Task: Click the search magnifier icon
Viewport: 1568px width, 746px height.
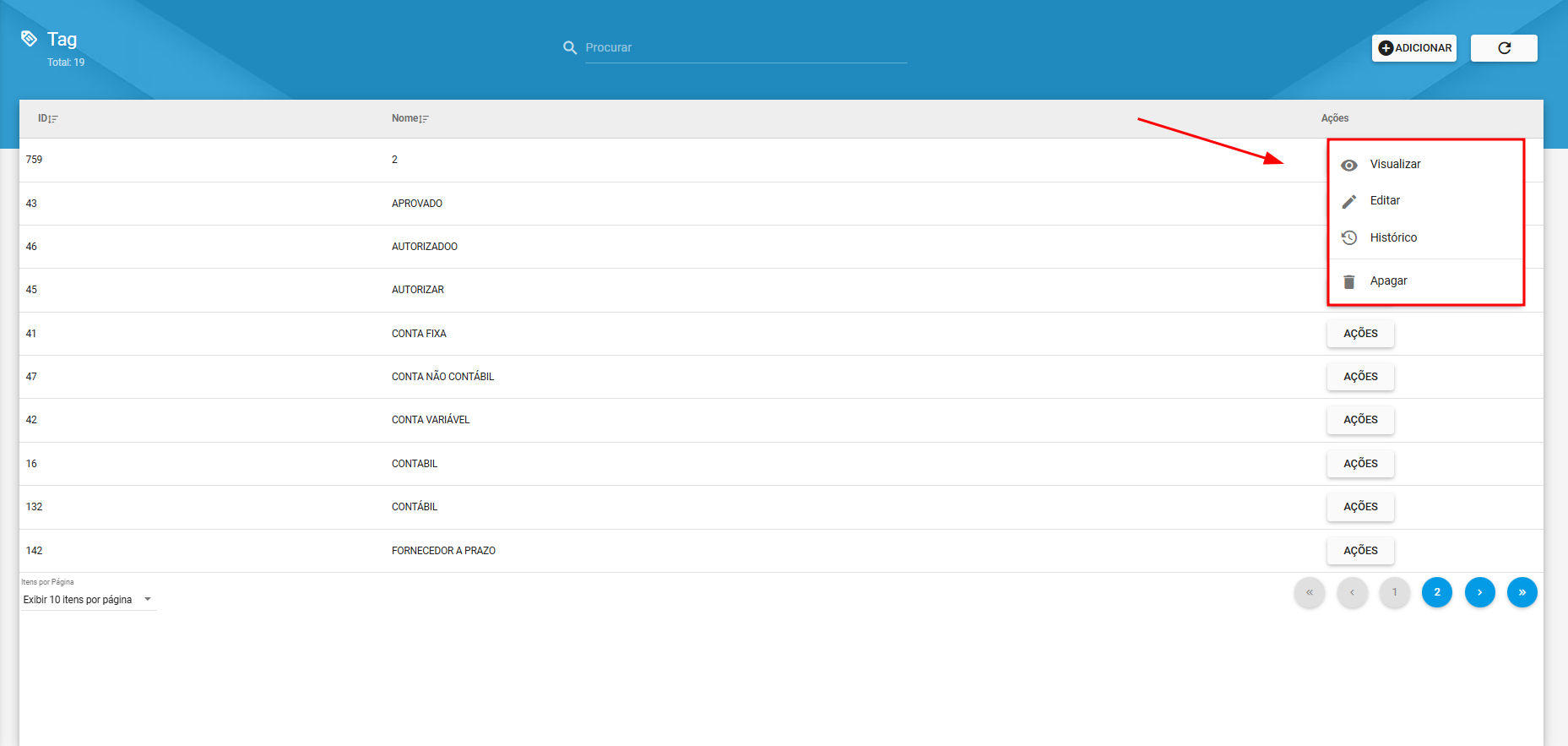Action: click(570, 48)
